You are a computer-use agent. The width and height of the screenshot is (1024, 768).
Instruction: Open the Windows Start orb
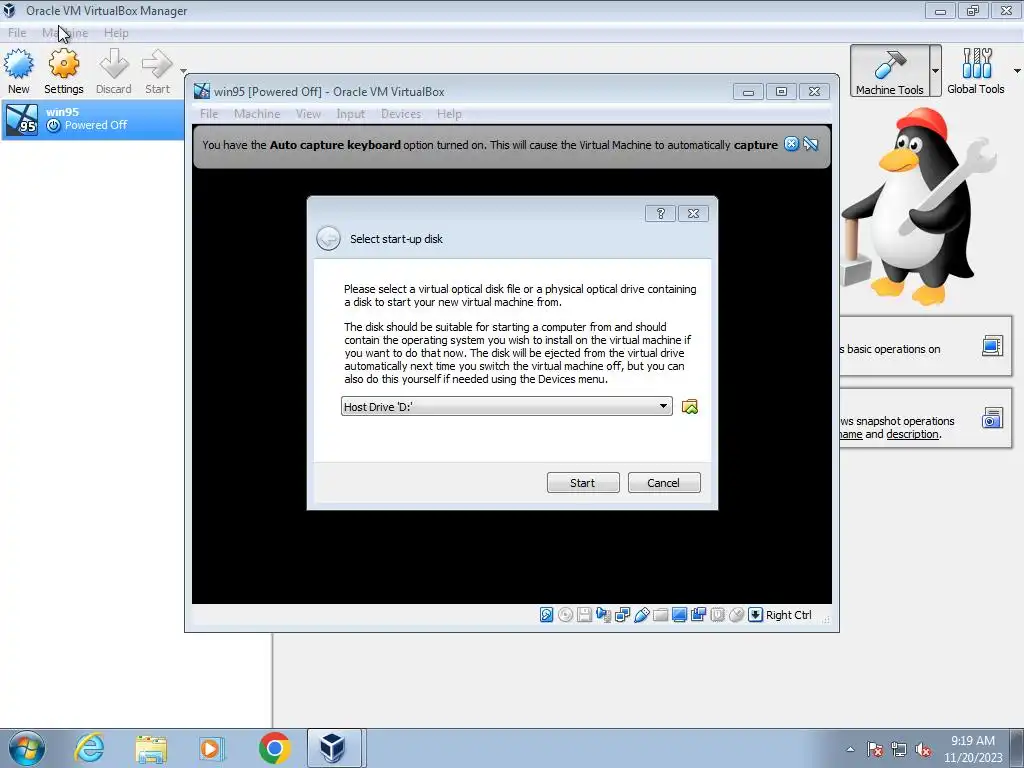[x=27, y=748]
